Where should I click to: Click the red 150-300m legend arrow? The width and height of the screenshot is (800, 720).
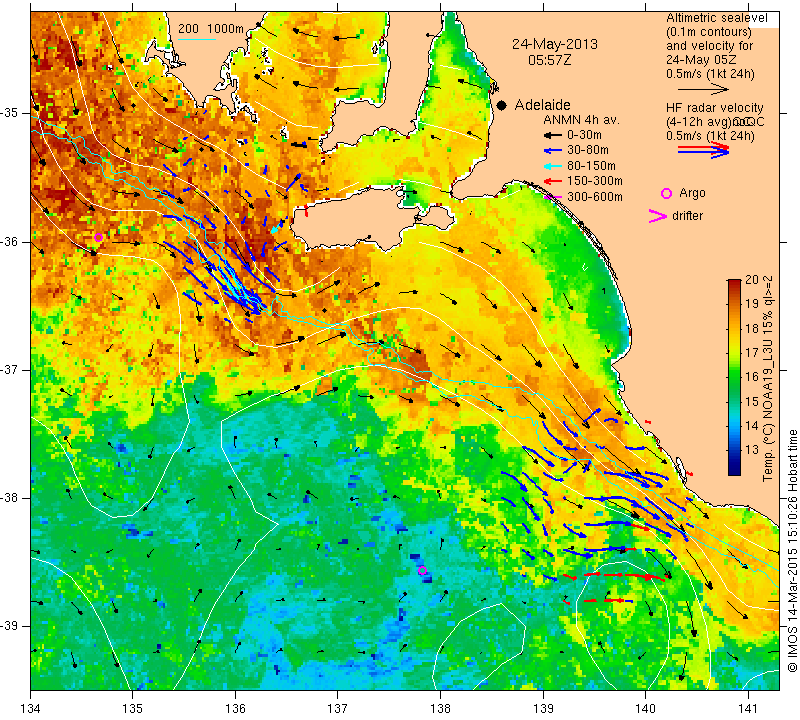[552, 181]
